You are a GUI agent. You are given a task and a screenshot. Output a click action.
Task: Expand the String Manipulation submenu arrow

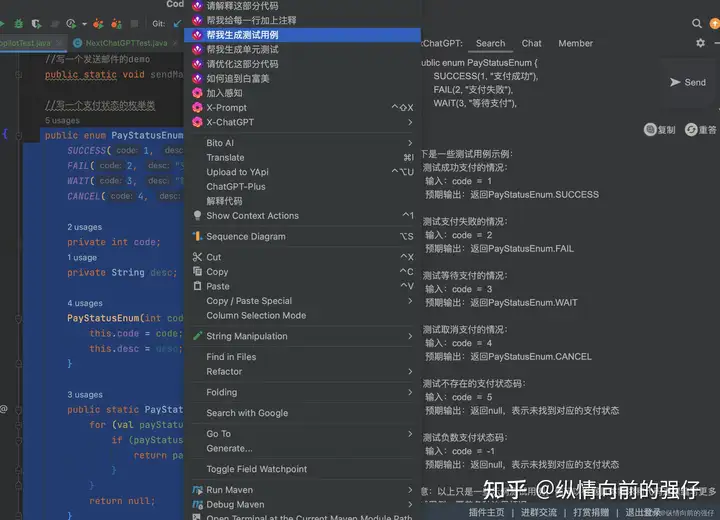[x=410, y=336]
